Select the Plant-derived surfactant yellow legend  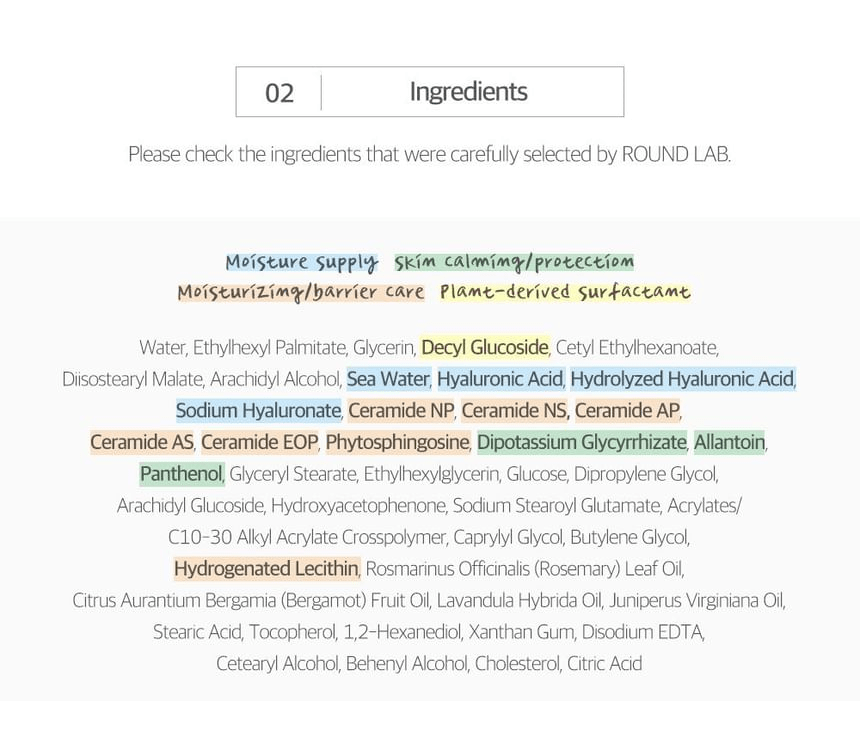click(x=565, y=292)
